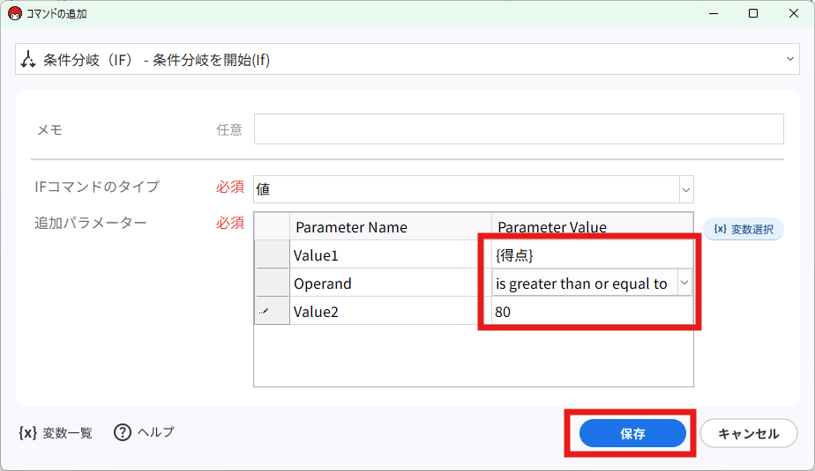Open the help question-mark icon

pyautogui.click(x=122, y=432)
